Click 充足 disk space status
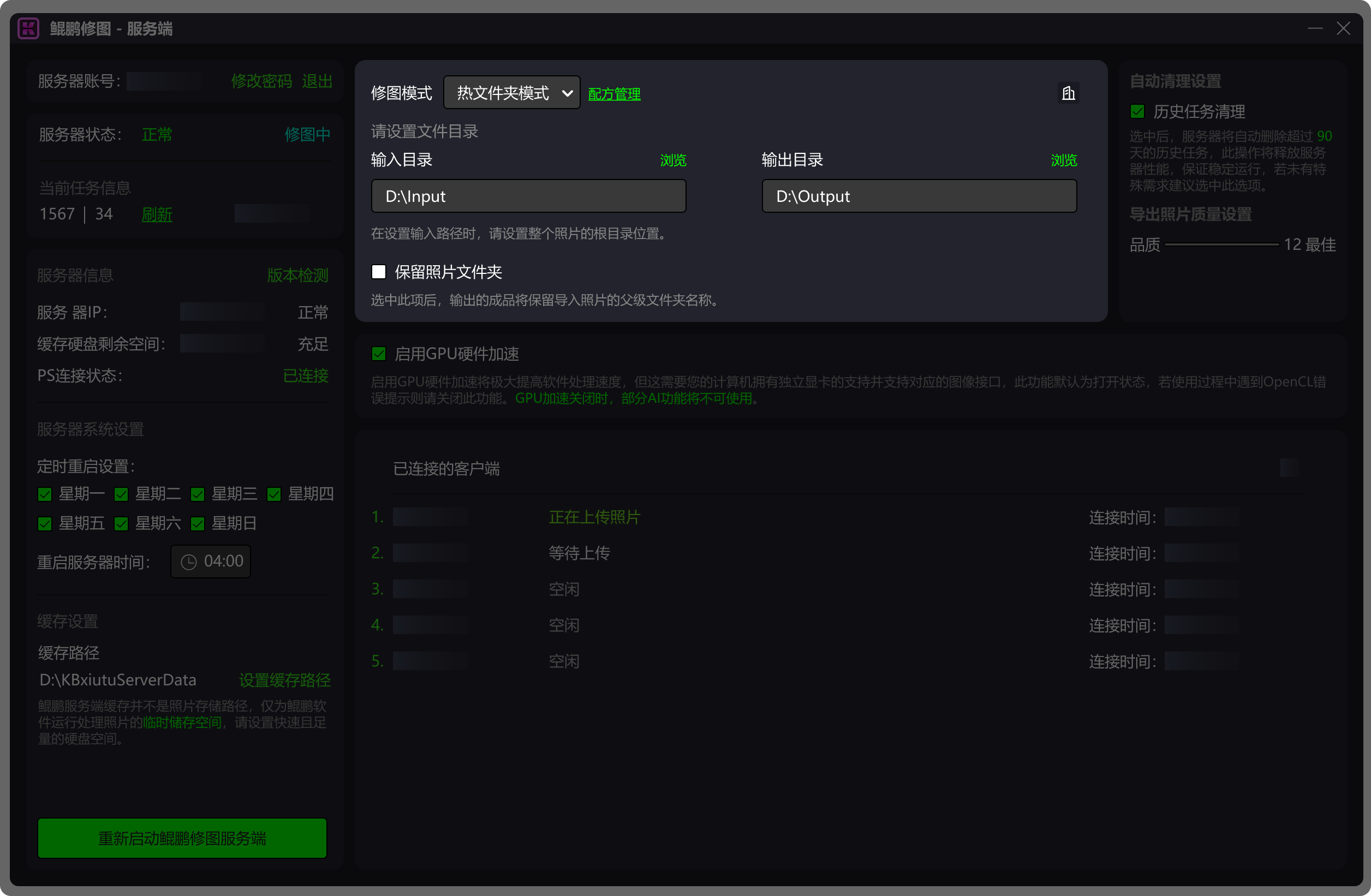The height and width of the screenshot is (896, 1371). point(313,344)
